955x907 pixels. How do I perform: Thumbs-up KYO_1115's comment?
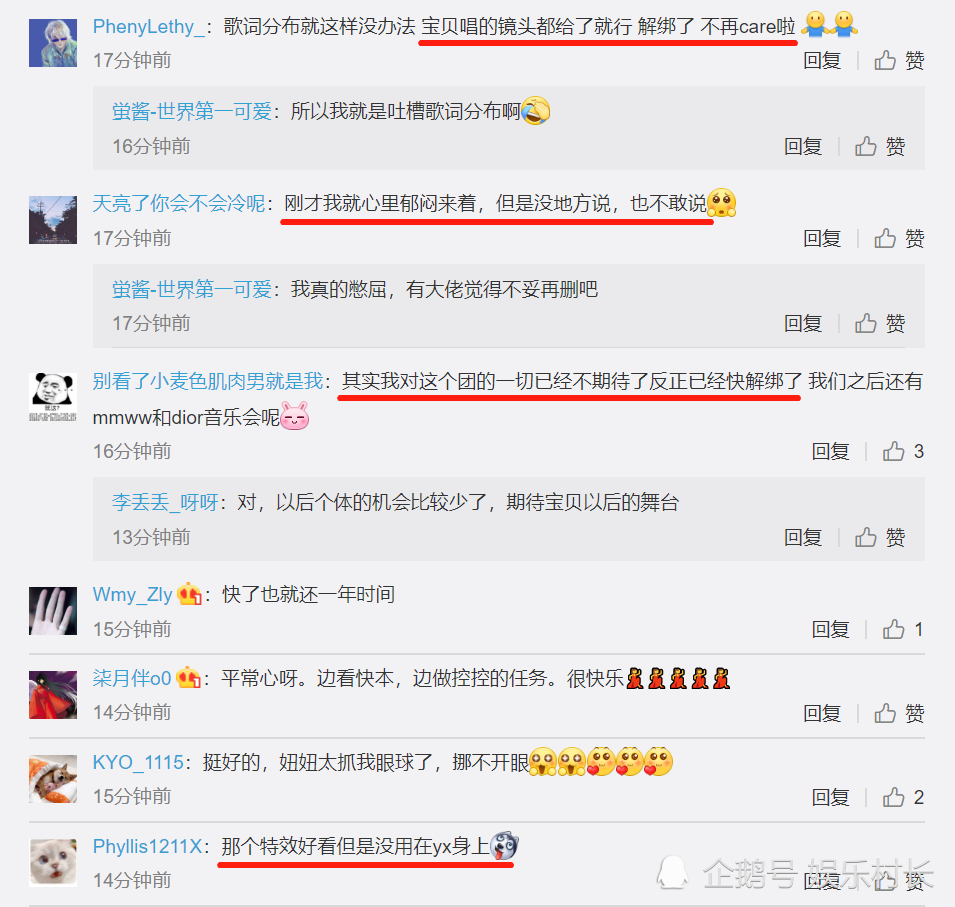[903, 797]
